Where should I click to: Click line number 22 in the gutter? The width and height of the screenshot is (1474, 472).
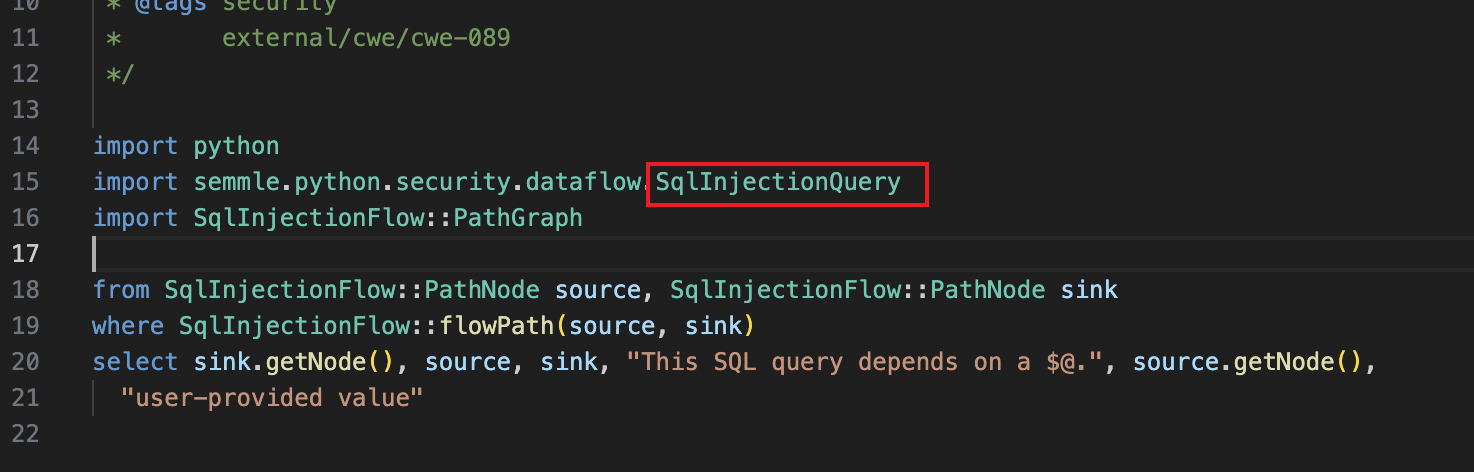click(27, 433)
